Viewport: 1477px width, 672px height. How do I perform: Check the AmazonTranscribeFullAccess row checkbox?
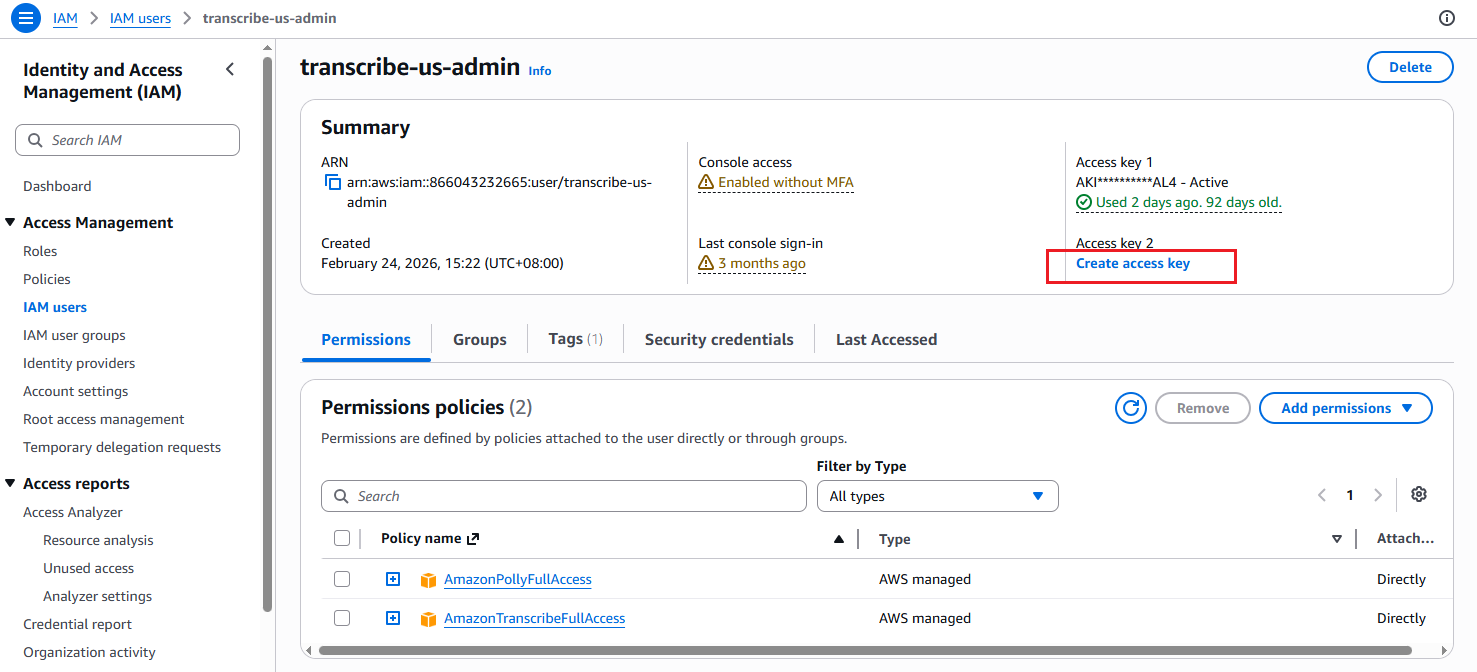point(342,618)
